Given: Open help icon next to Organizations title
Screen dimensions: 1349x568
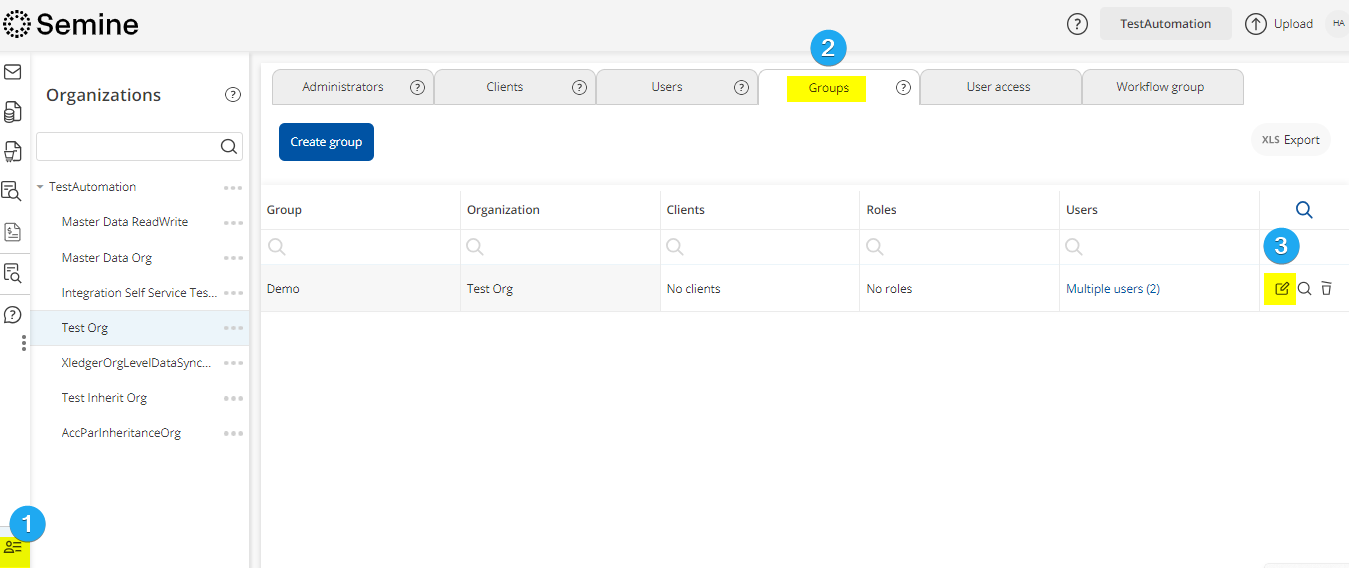Looking at the screenshot, I should [233, 95].
